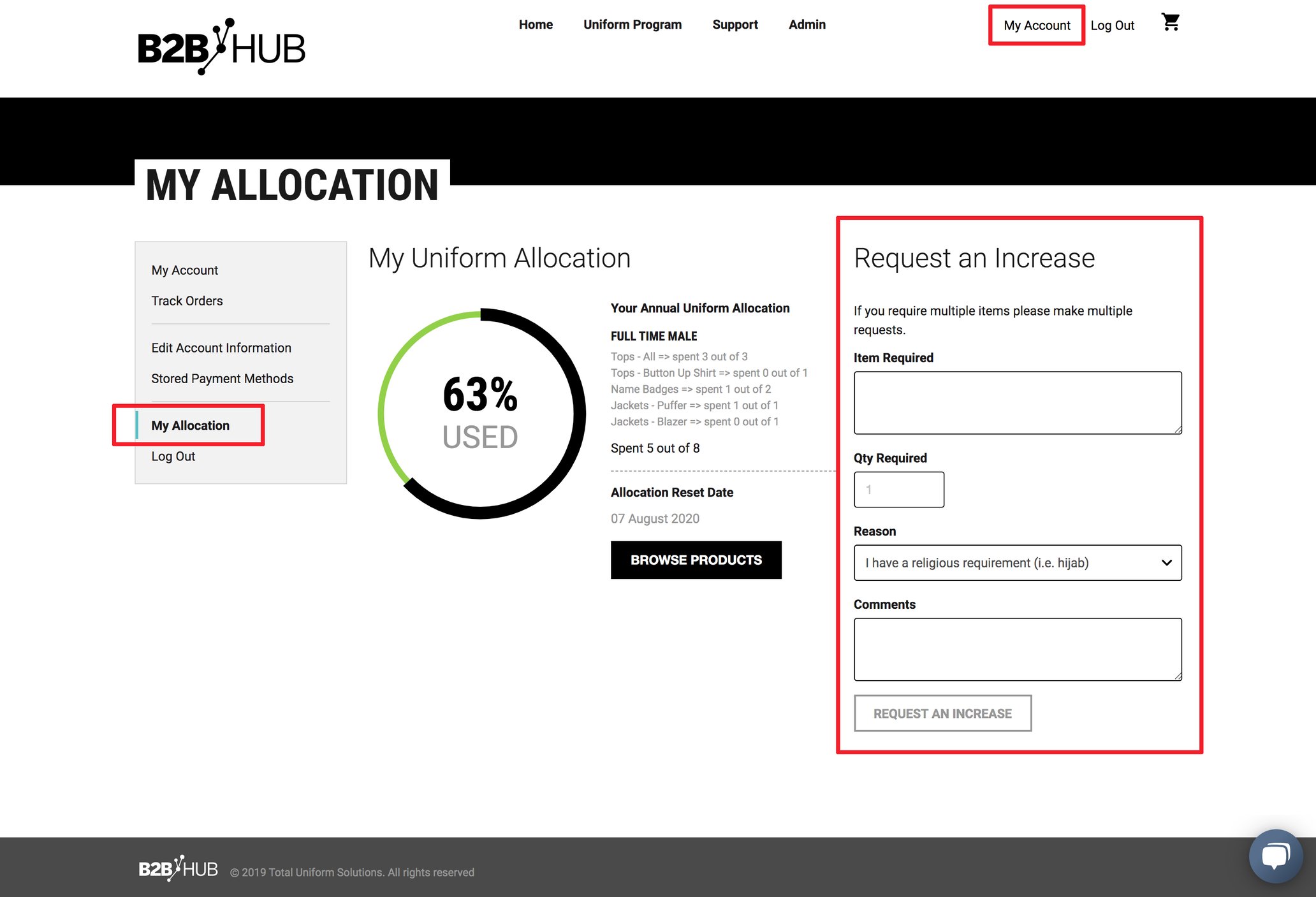Open Support from the navigation bar
Screen dimensions: 1316x897
coord(735,25)
